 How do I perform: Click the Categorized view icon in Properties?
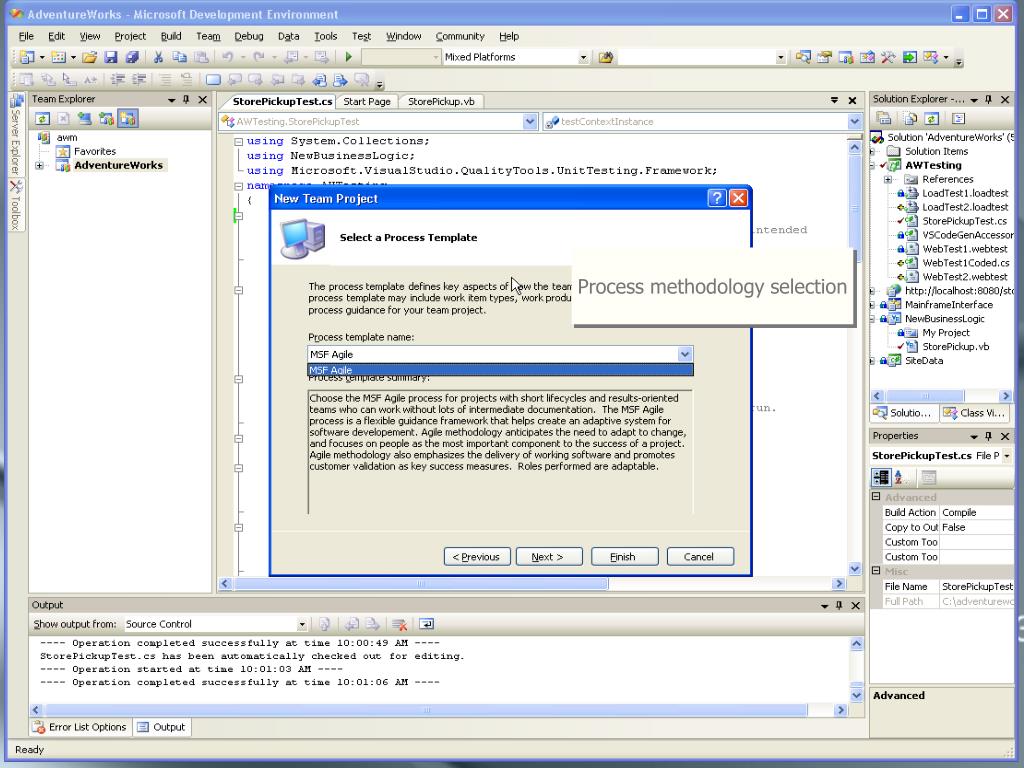(881, 477)
